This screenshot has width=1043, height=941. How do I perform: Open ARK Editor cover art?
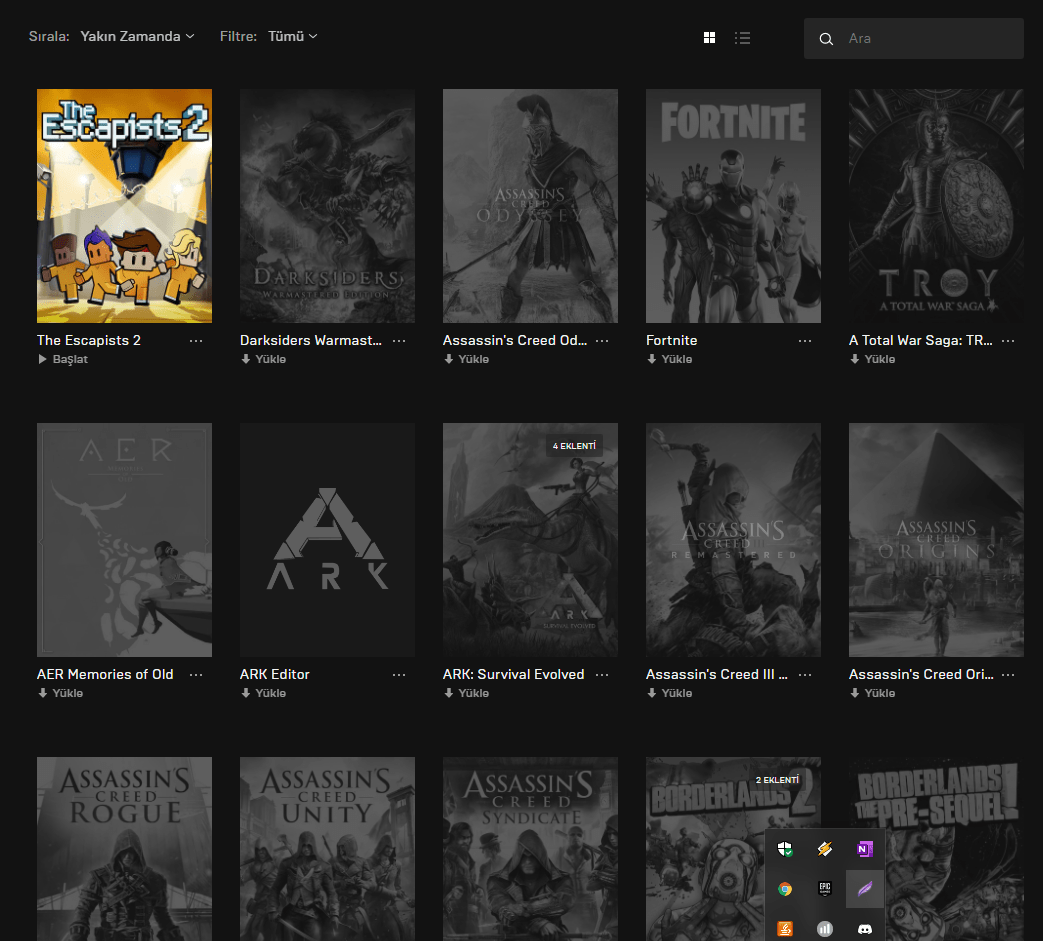point(327,540)
